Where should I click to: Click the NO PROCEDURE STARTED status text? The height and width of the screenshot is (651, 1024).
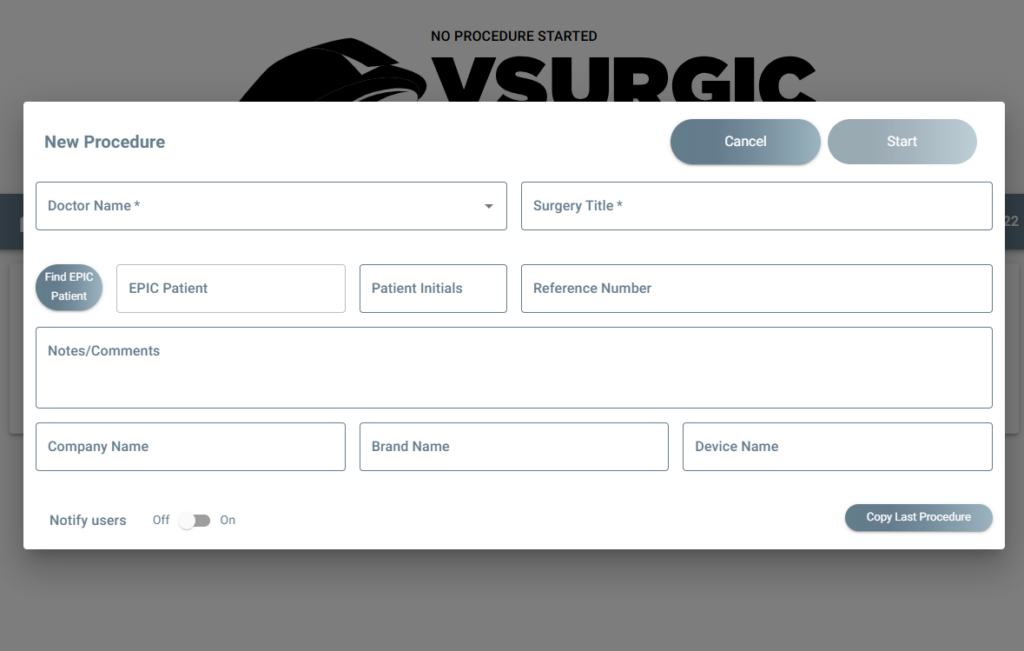[x=514, y=37]
